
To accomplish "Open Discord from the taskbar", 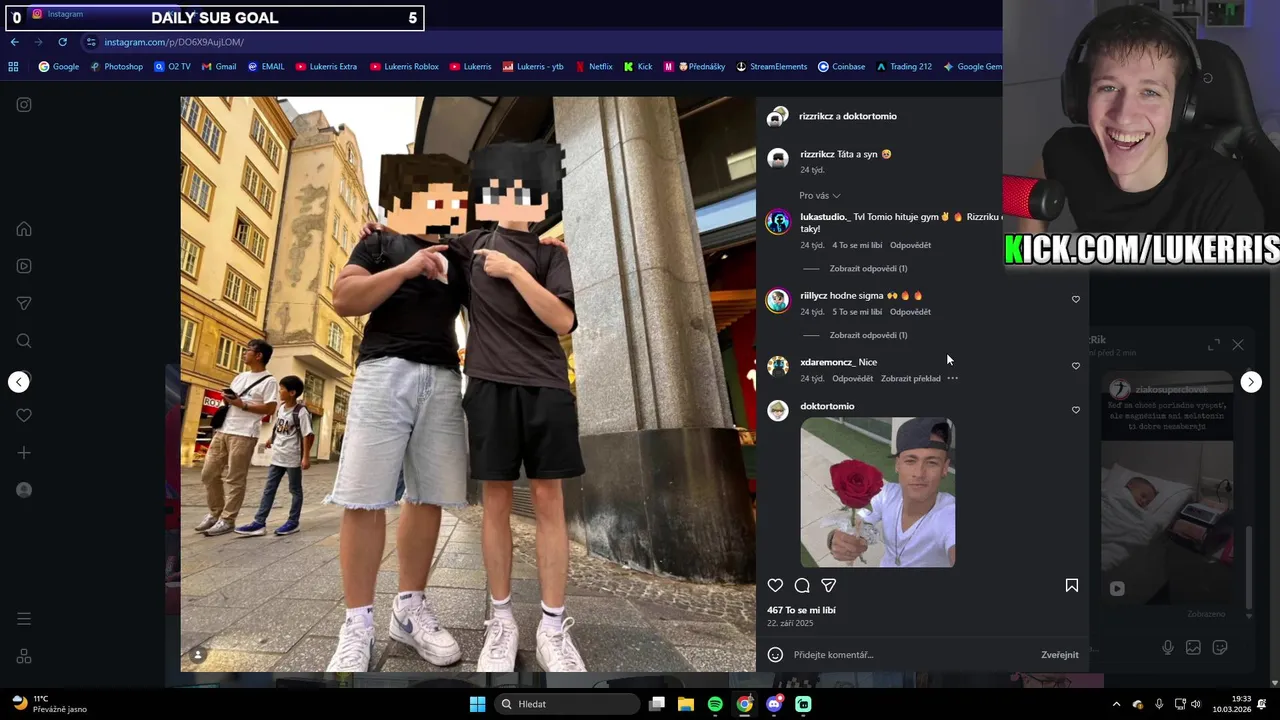I will point(774,704).
